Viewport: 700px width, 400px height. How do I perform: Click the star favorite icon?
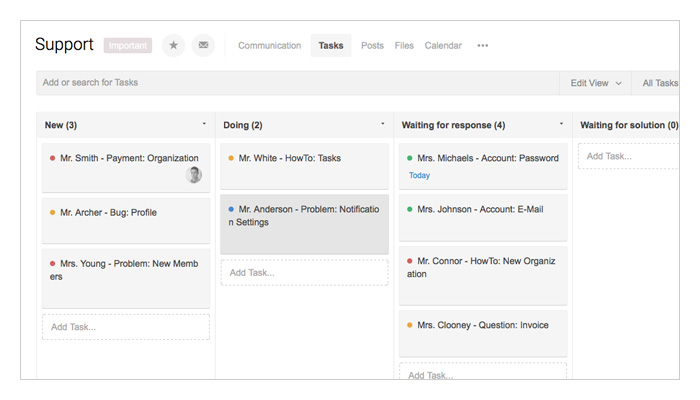tap(174, 45)
